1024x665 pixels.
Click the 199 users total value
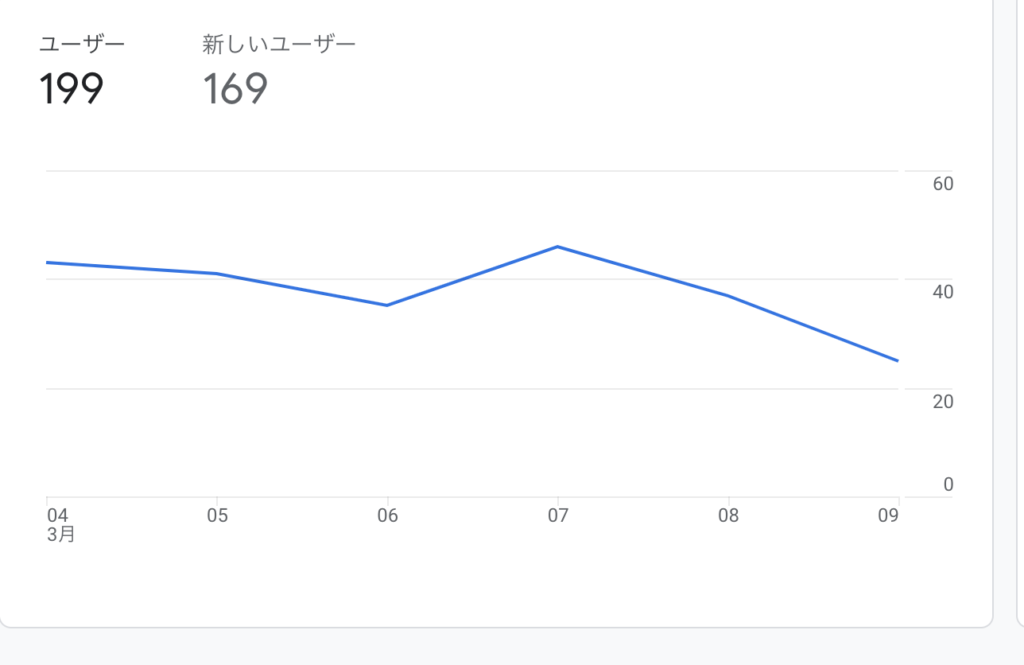coord(71,89)
